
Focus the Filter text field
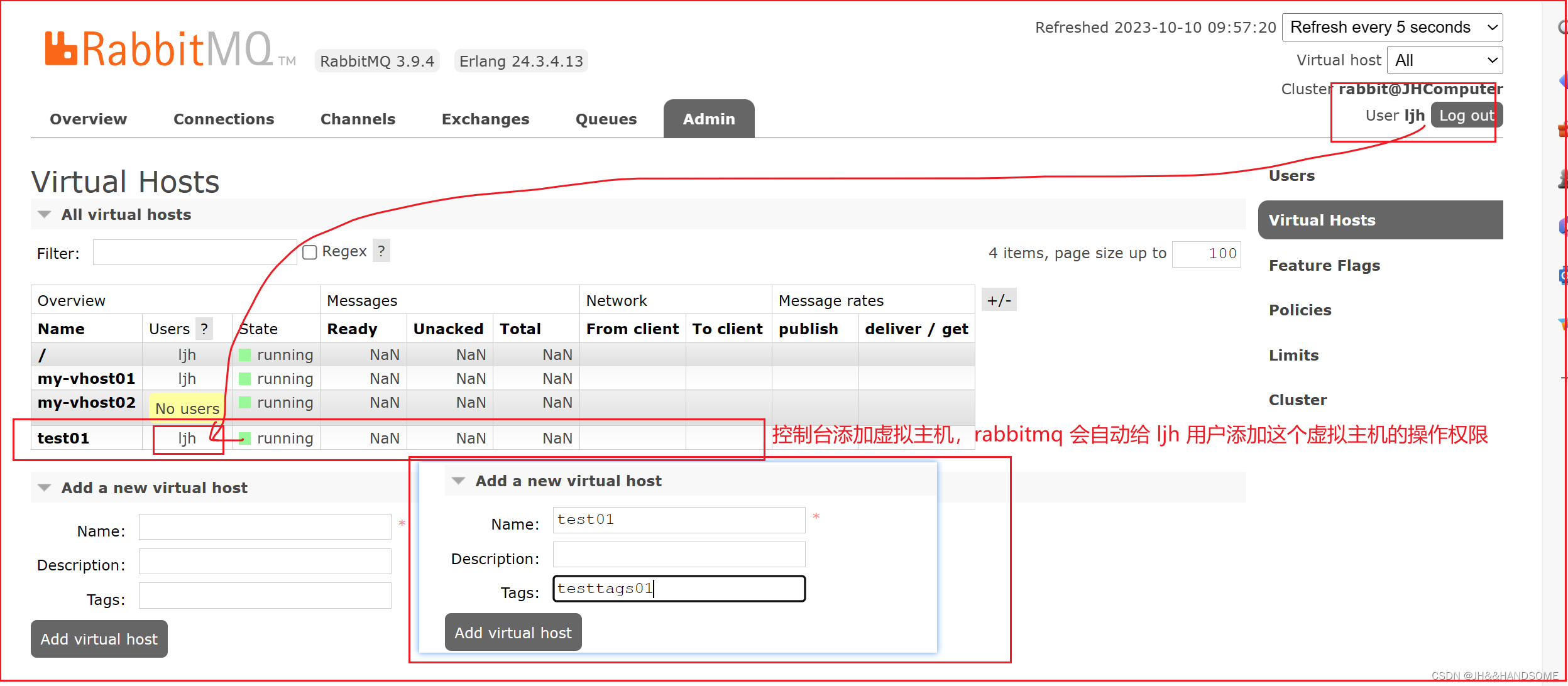click(x=195, y=253)
